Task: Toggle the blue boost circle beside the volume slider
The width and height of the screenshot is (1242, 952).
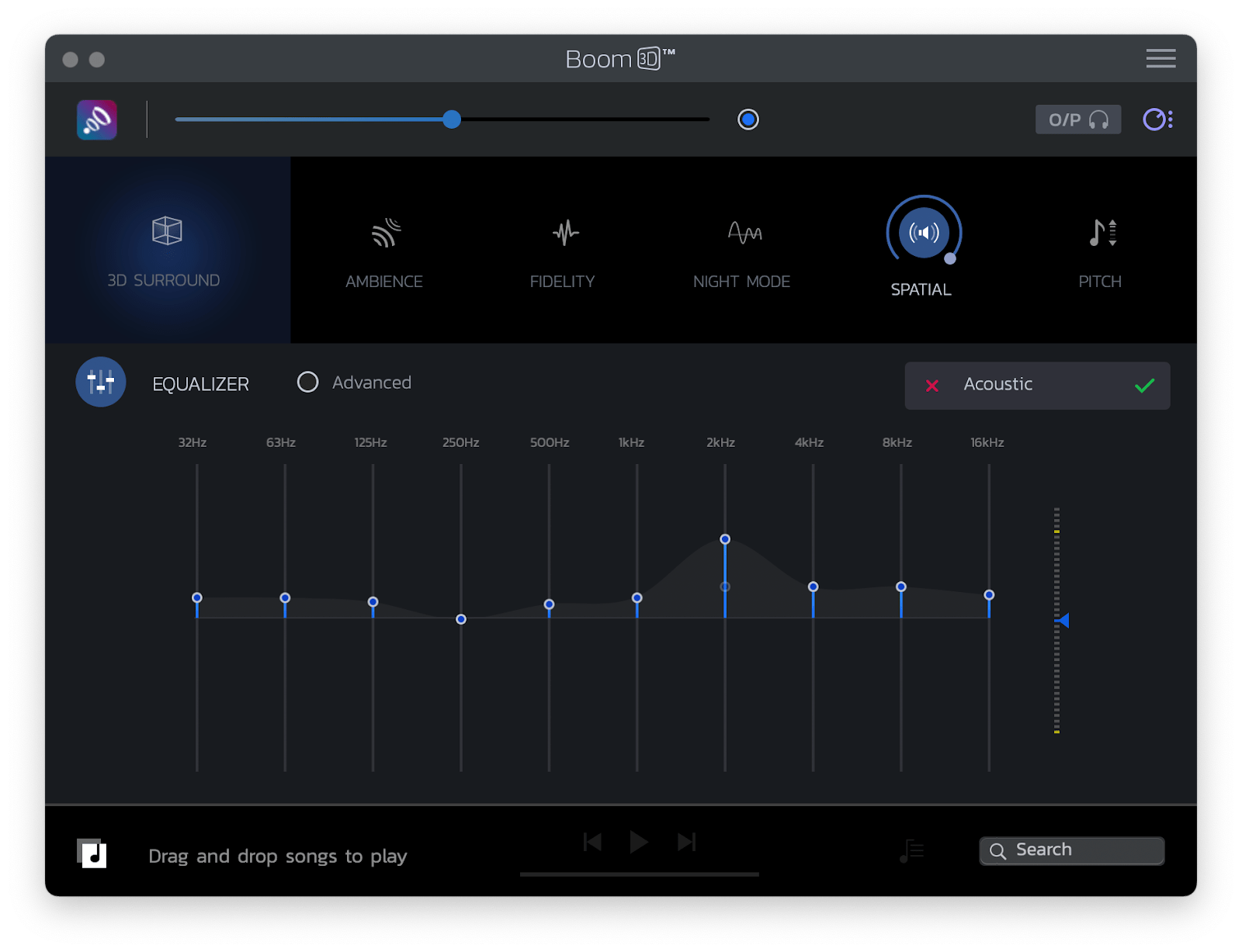Action: [748, 119]
